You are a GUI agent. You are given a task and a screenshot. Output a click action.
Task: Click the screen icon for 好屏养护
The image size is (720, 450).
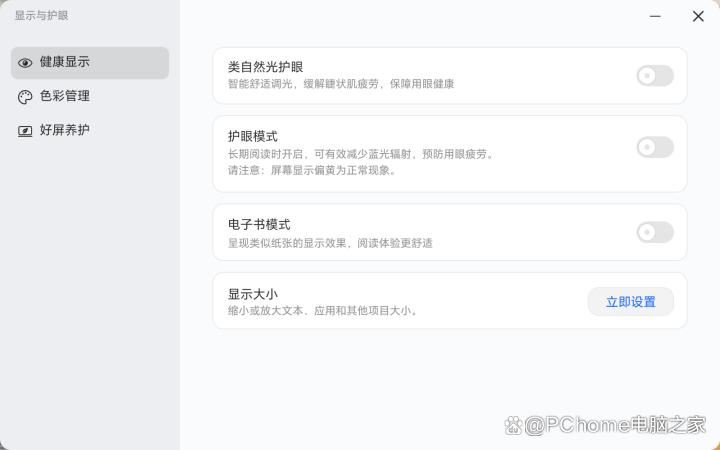25,131
